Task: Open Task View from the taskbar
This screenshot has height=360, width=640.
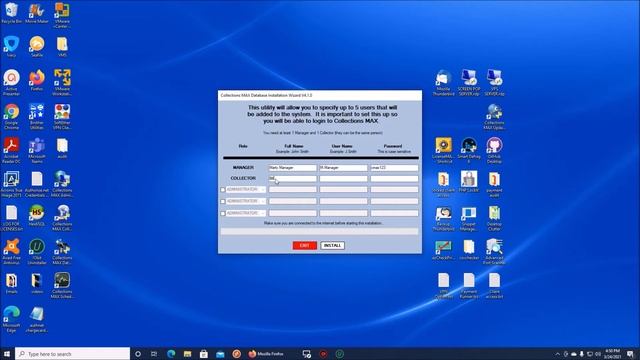Action: (154, 354)
